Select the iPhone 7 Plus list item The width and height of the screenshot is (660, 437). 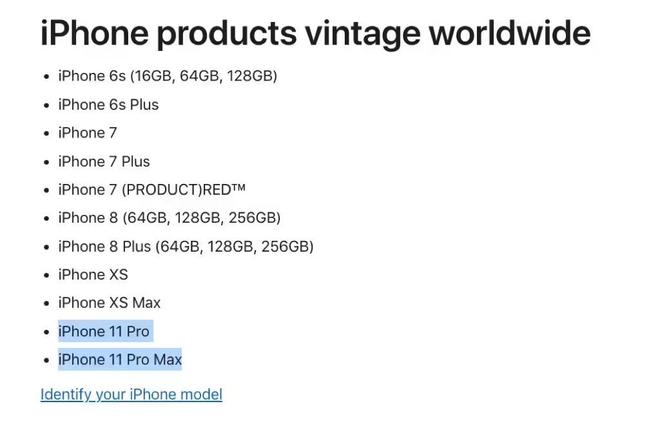tap(104, 162)
